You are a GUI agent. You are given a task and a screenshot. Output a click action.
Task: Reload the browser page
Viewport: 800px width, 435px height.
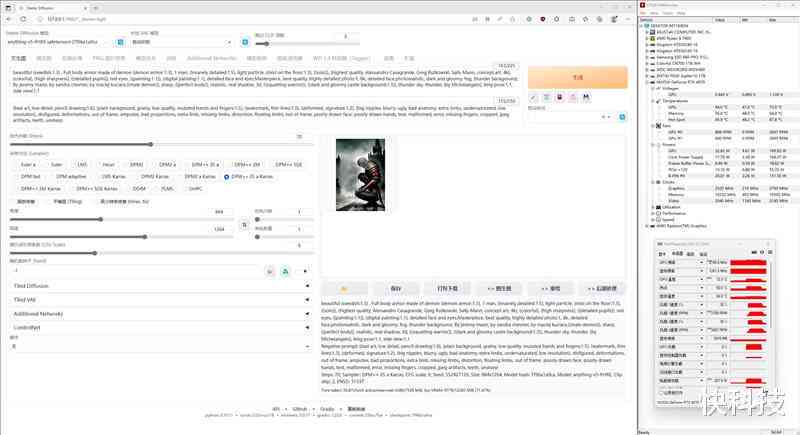point(23,19)
